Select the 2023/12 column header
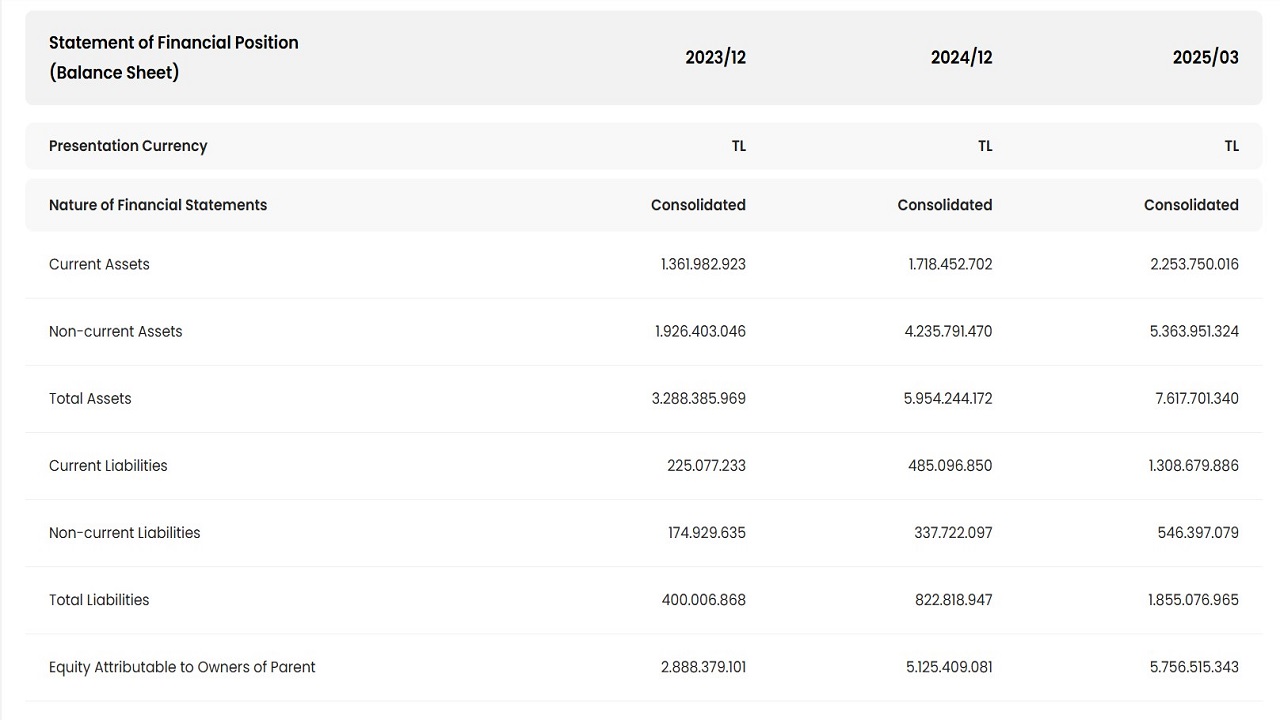The height and width of the screenshot is (720, 1280). click(715, 57)
